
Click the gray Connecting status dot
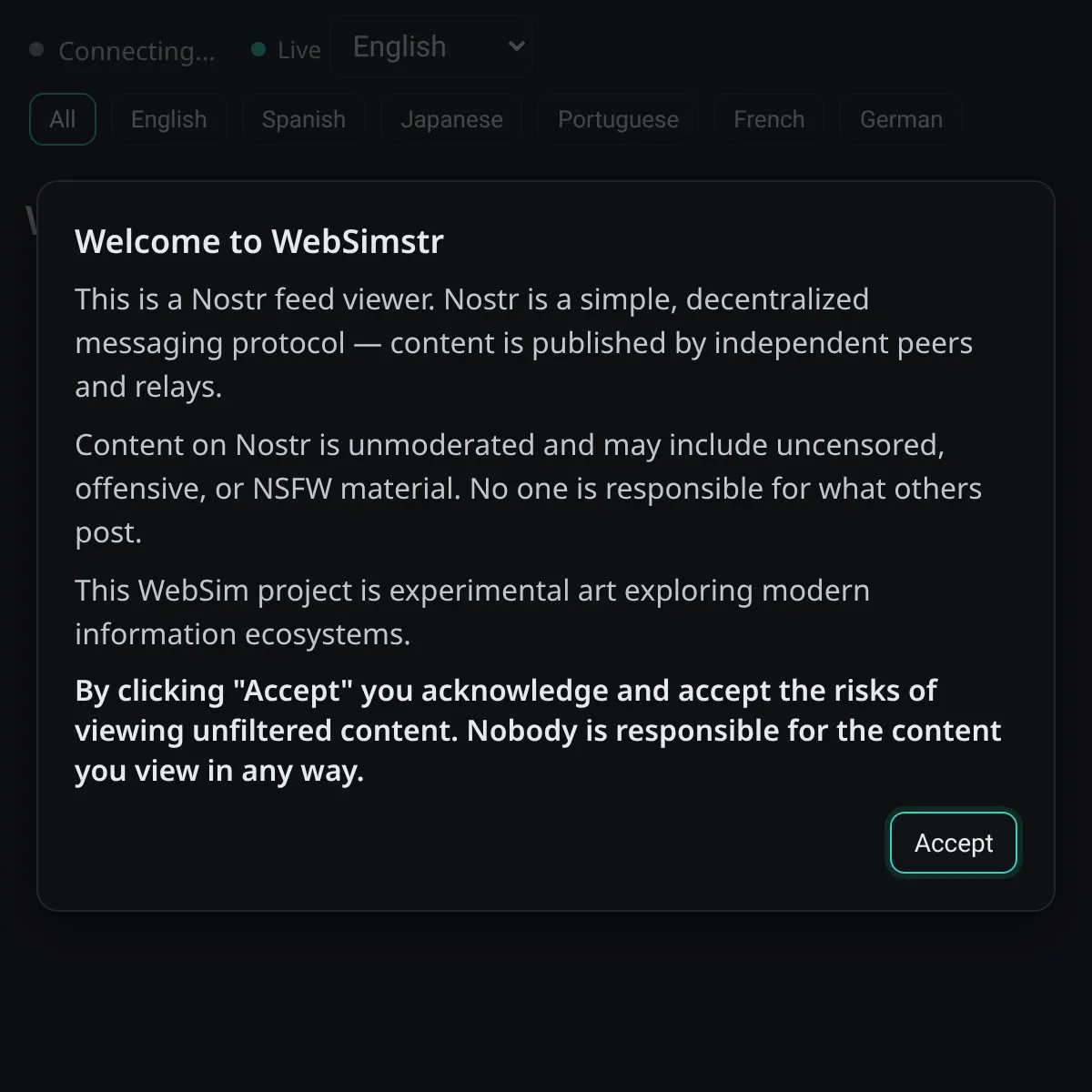click(36, 49)
